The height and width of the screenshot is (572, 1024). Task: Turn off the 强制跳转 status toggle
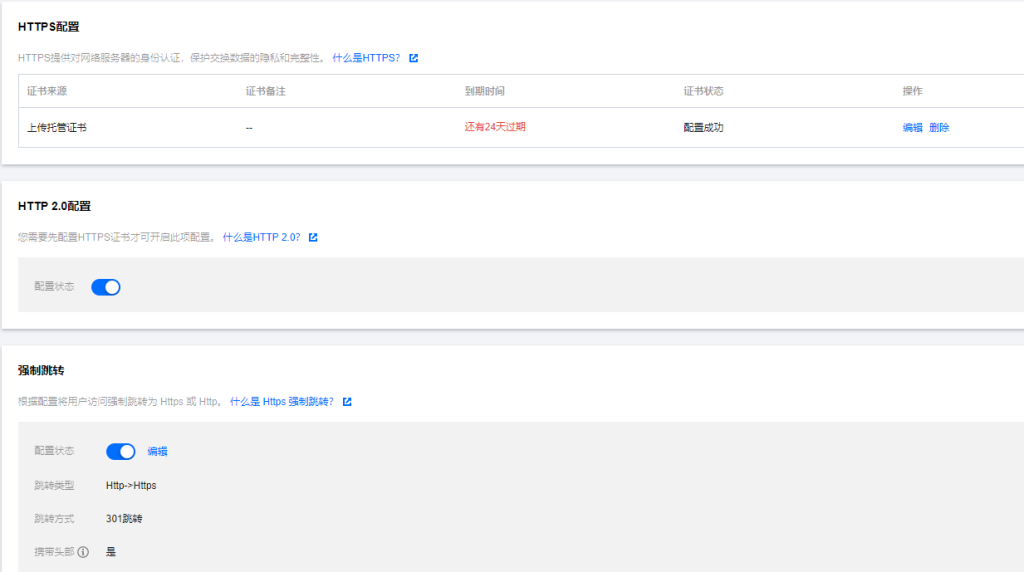(x=120, y=451)
